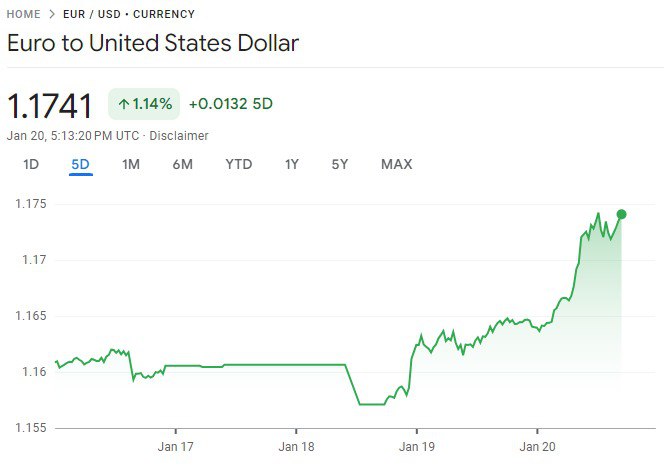Click the EUR / USD • CURRENCY breadcrumb

click(x=129, y=15)
